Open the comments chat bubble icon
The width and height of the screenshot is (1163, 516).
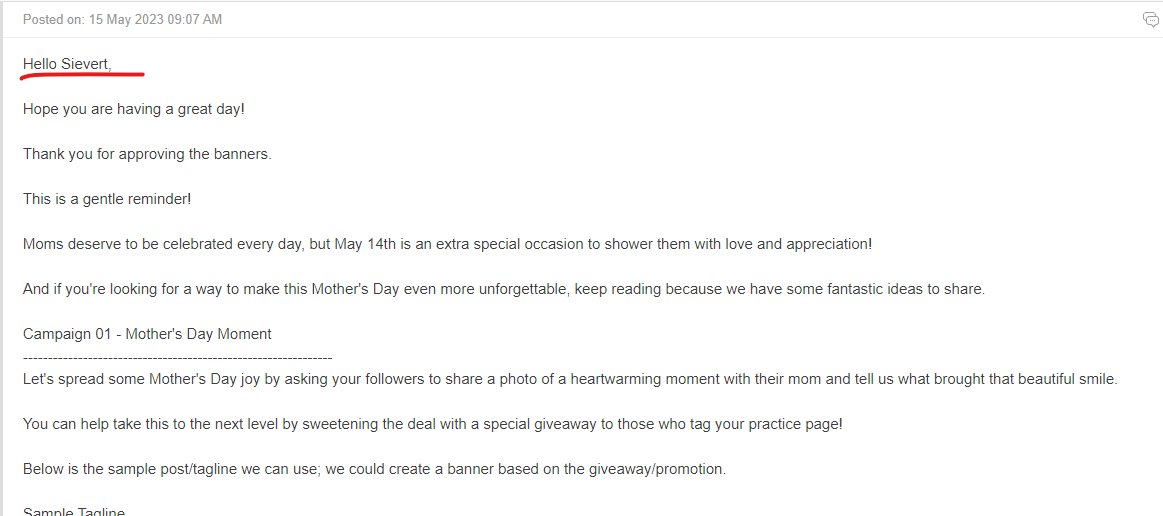[1151, 20]
